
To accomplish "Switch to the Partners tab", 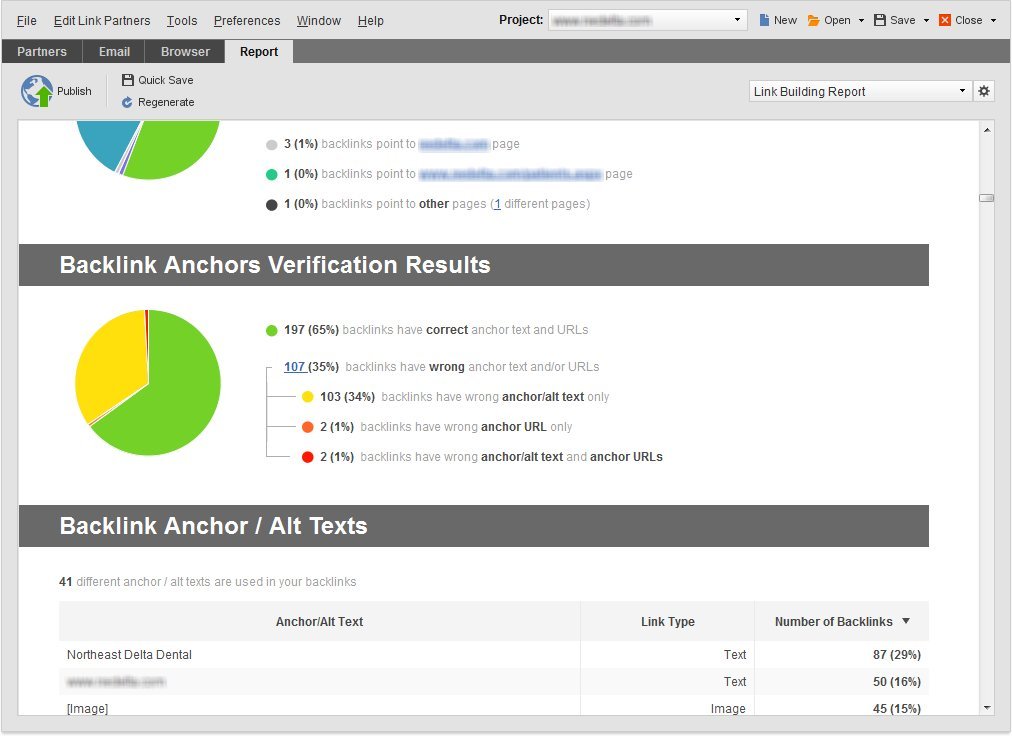I will point(42,52).
